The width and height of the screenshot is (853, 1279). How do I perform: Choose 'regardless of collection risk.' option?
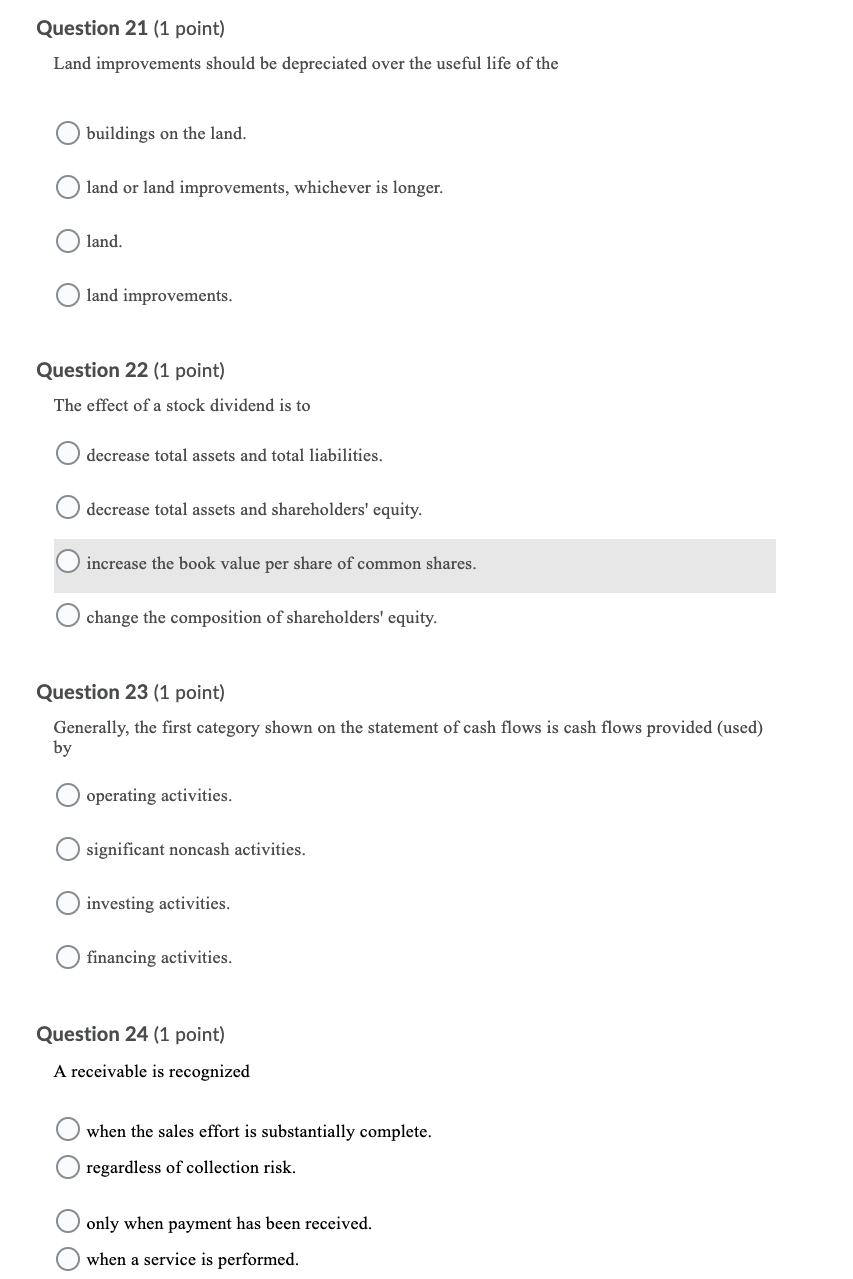point(67,1165)
